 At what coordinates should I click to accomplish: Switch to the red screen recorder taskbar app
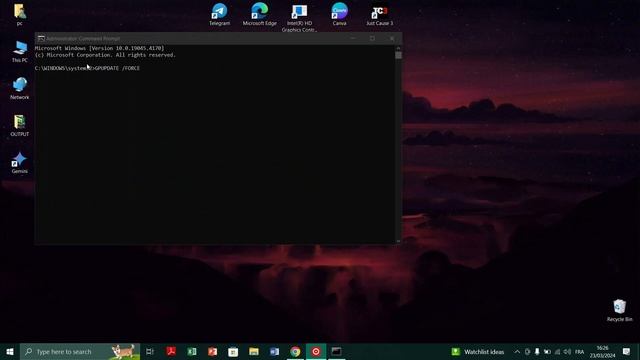tap(316, 351)
